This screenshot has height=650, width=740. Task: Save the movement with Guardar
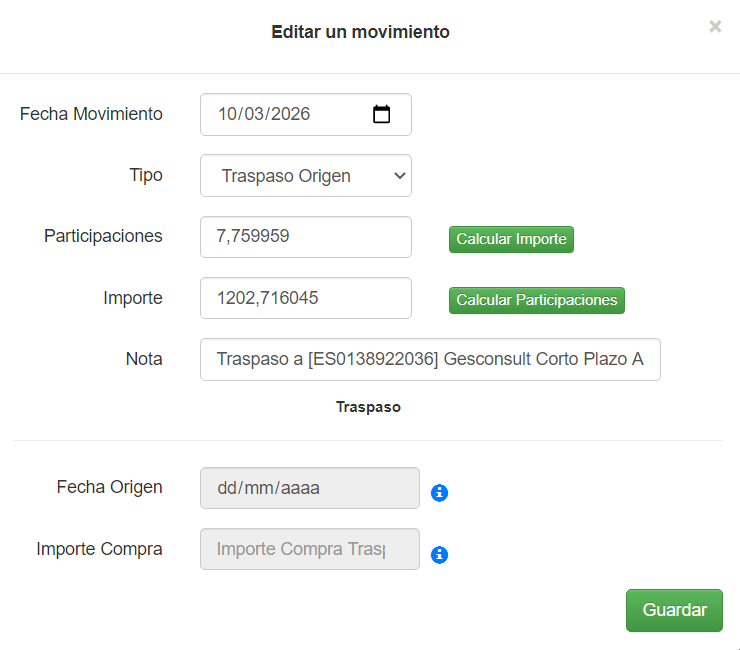click(x=674, y=610)
